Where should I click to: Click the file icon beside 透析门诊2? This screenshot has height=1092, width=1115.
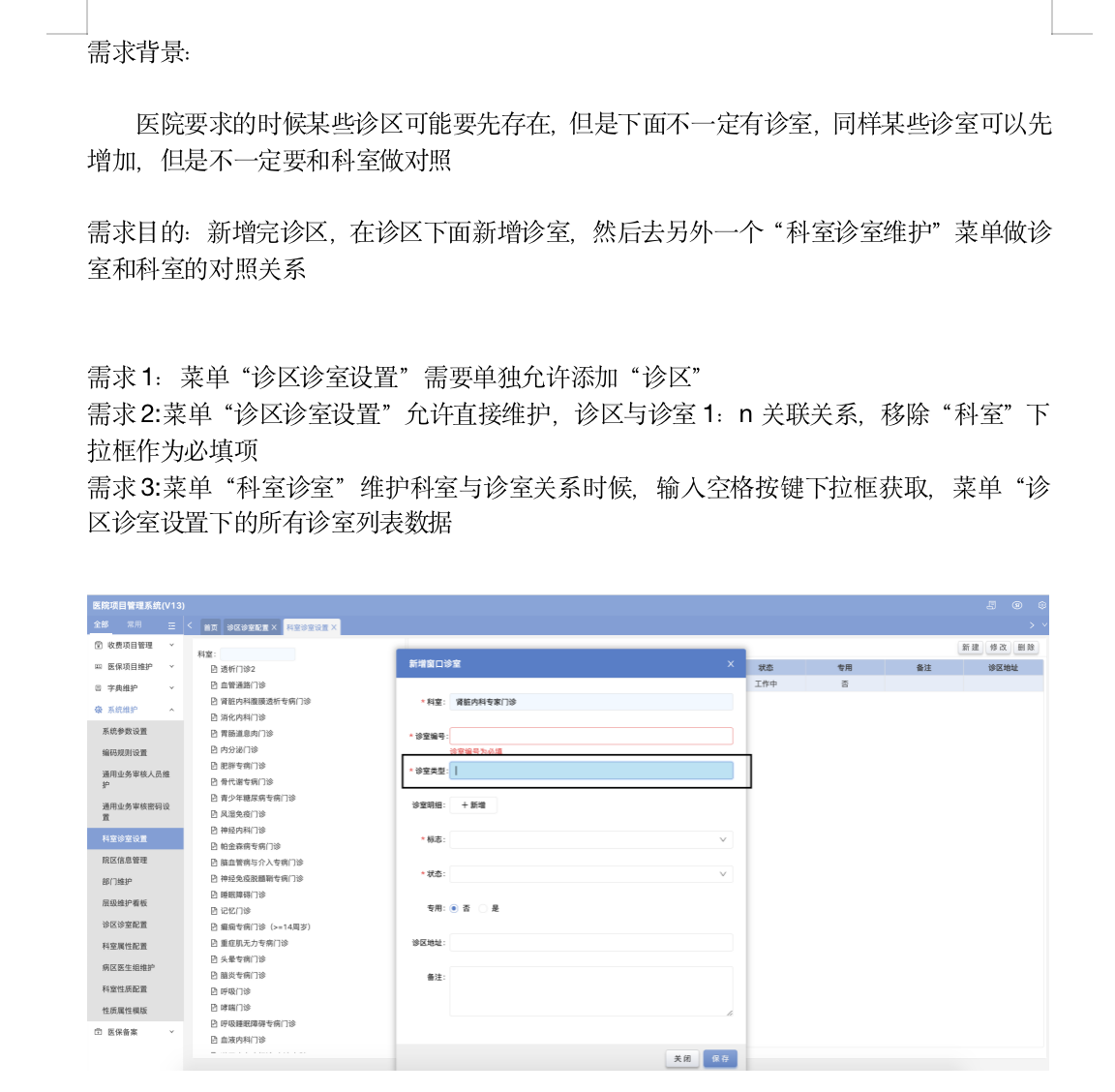pyautogui.click(x=214, y=669)
